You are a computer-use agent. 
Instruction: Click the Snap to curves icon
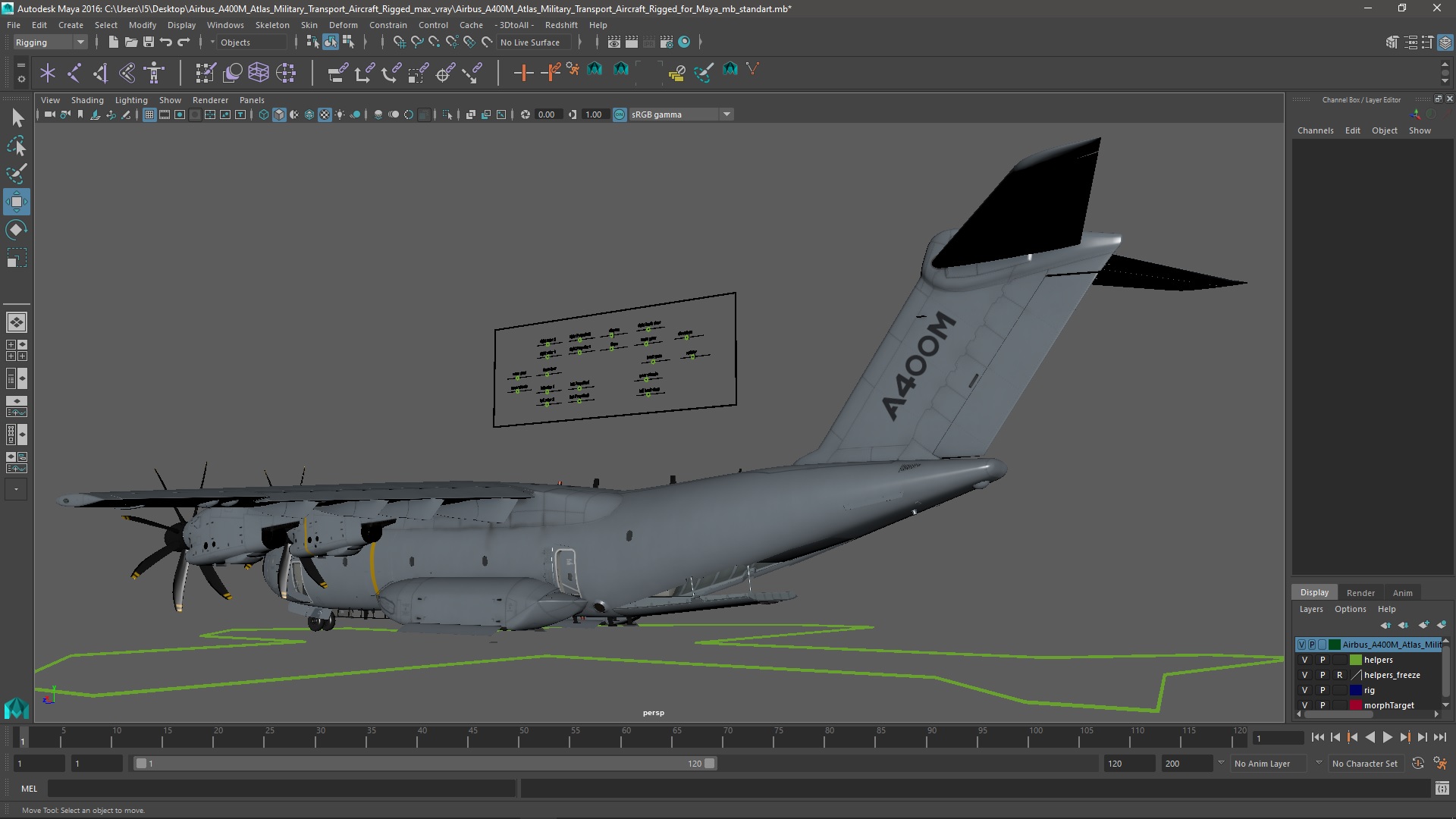click(x=416, y=42)
